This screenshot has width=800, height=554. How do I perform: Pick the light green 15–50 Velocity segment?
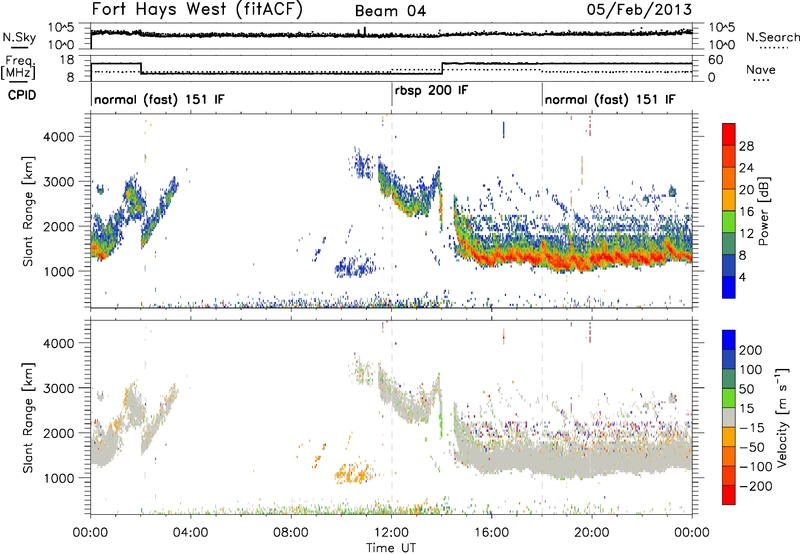(729, 398)
